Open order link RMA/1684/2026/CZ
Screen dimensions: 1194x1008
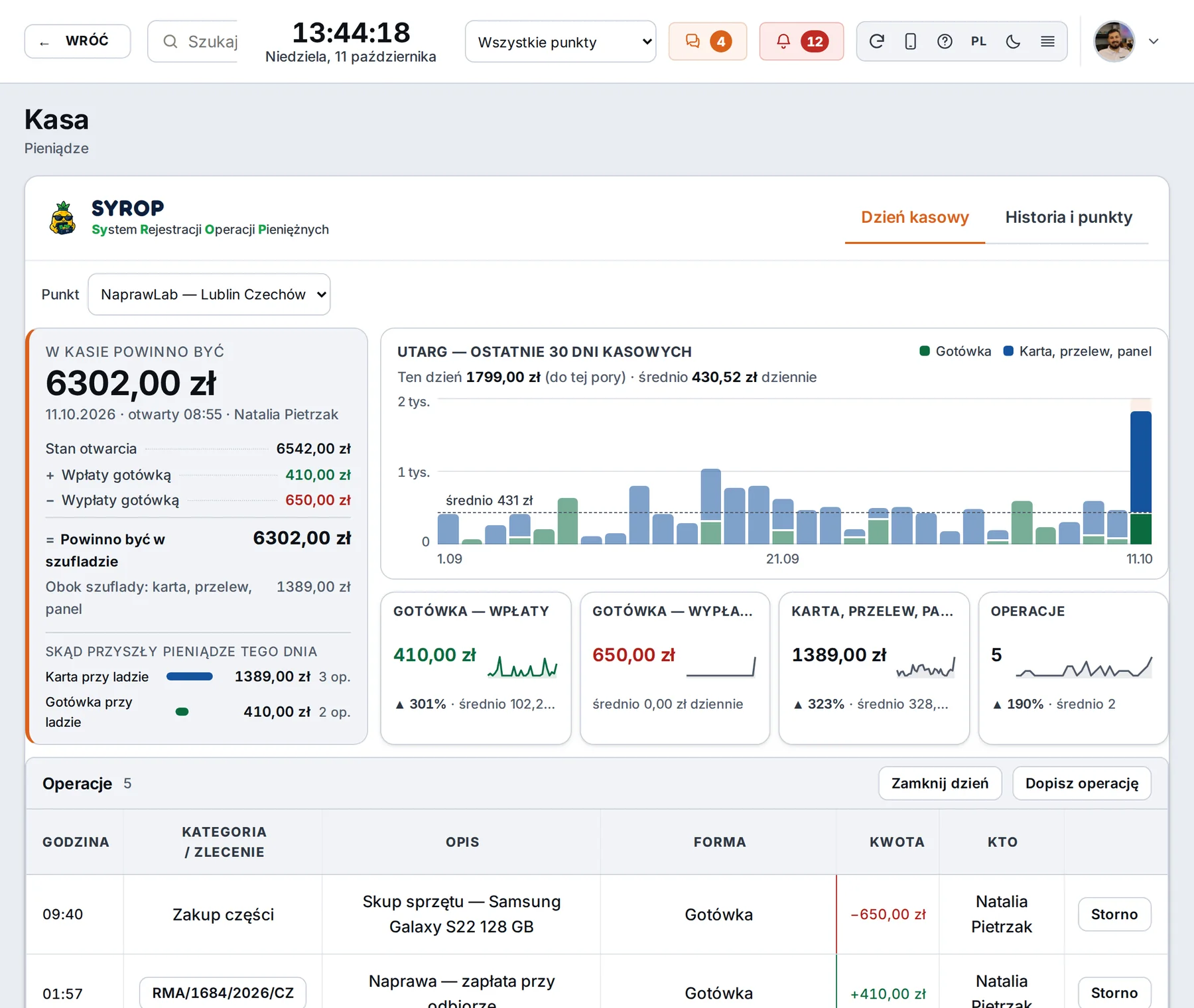point(223,993)
